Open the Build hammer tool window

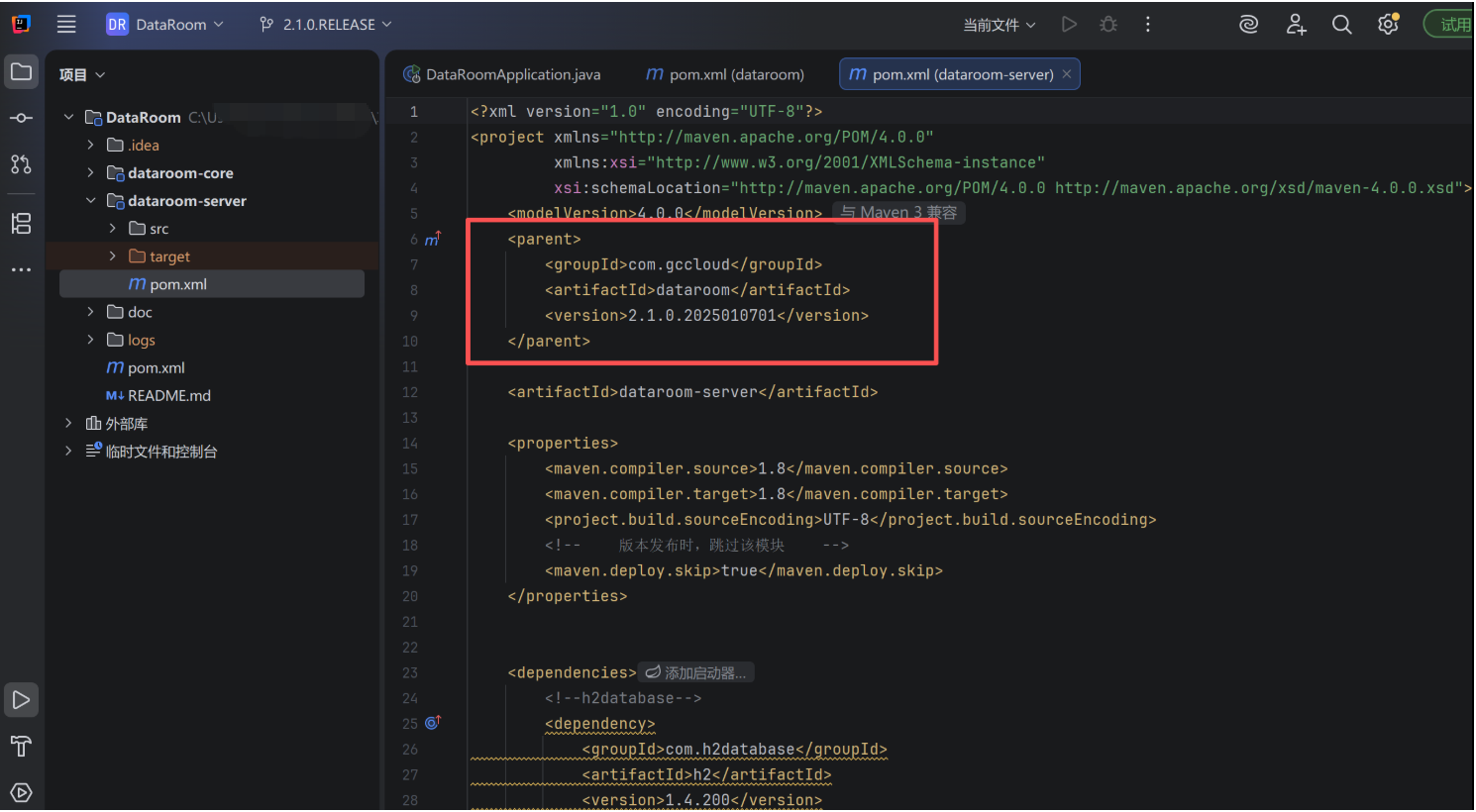click(21, 746)
